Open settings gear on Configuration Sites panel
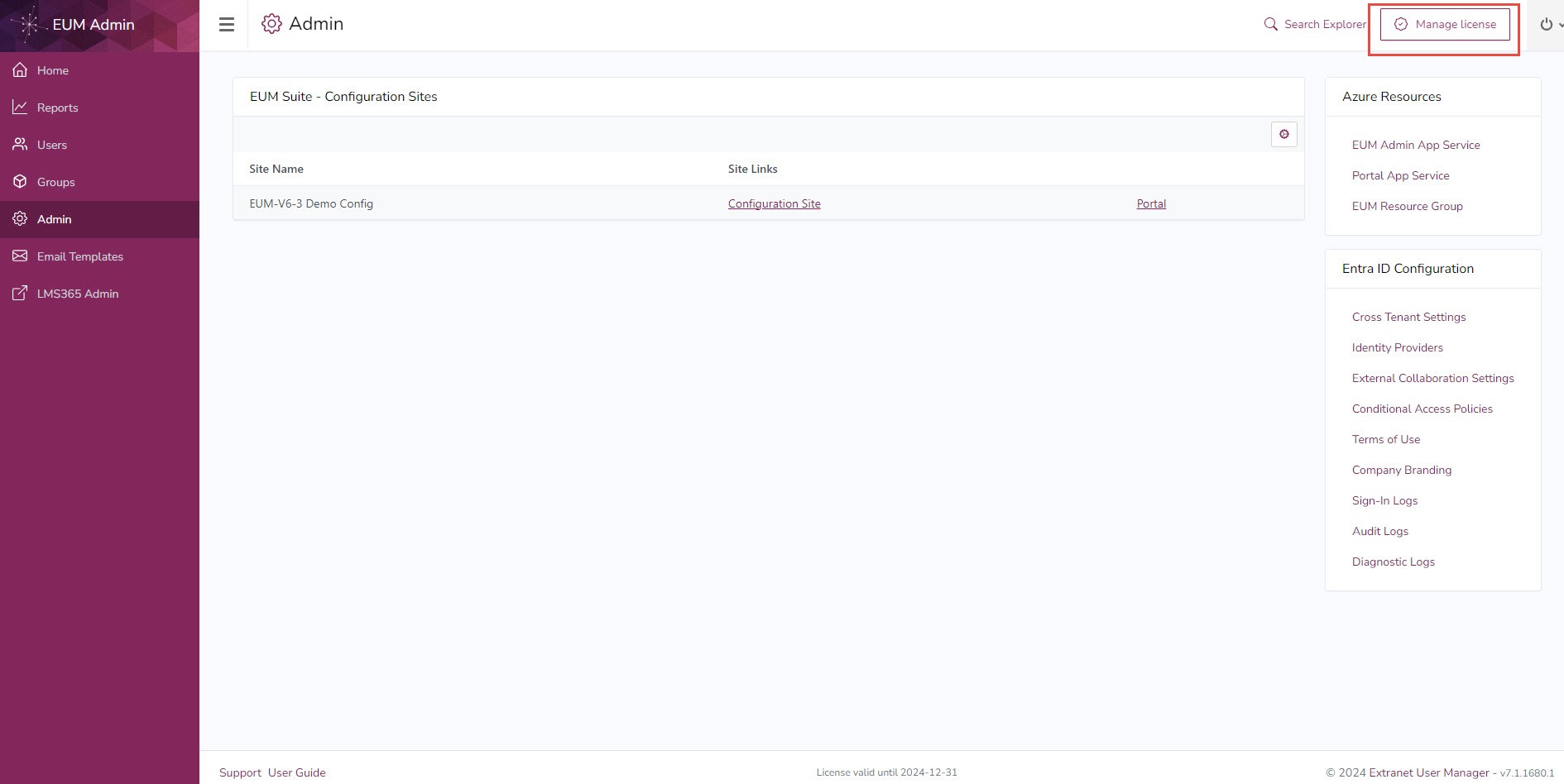Screen dimensions: 1564x784 (1283, 133)
